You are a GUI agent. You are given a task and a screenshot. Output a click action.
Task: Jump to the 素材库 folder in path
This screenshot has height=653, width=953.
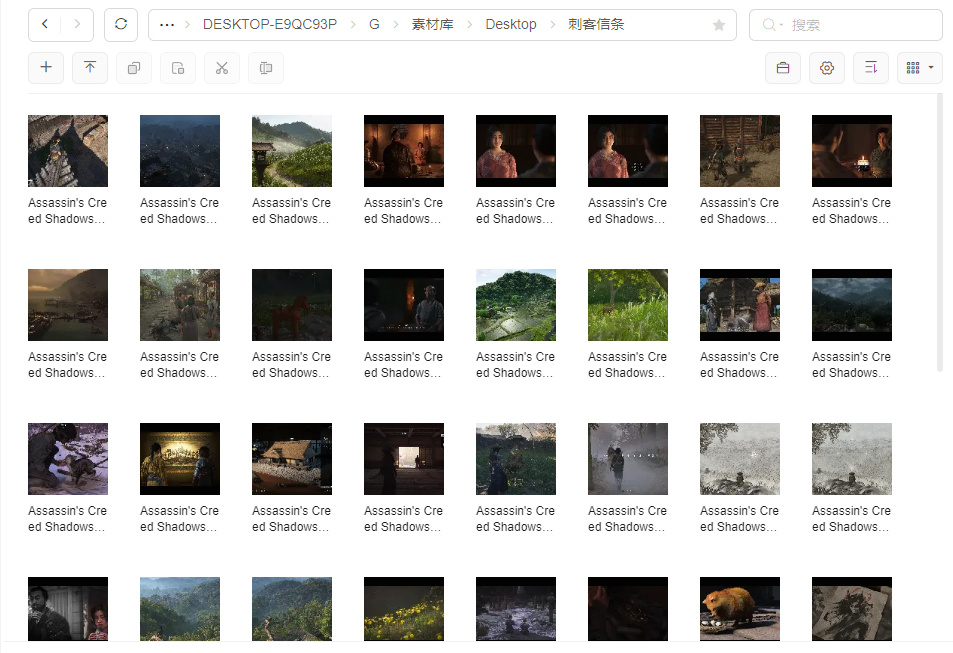click(x=433, y=24)
